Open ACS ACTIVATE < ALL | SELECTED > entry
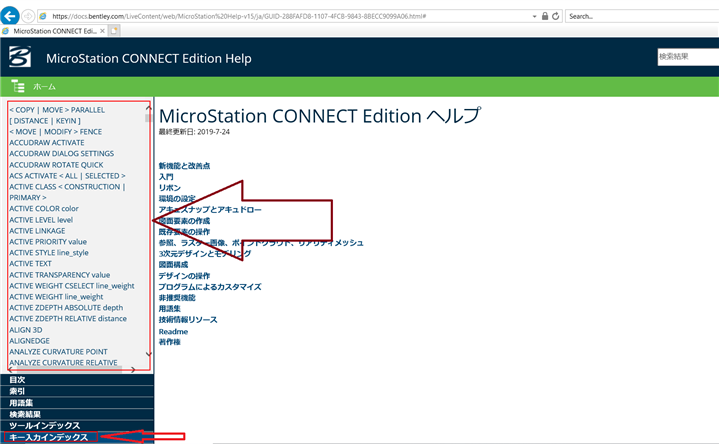This screenshot has height=444, width=719. tap(67, 176)
